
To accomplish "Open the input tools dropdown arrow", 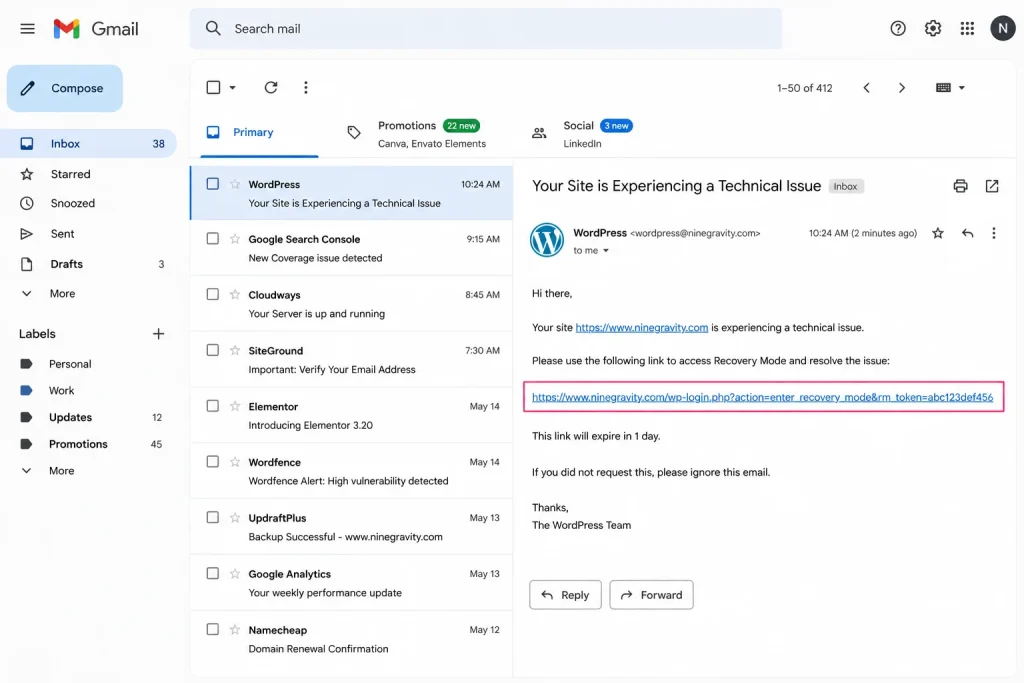I will pyautogui.click(x=961, y=87).
